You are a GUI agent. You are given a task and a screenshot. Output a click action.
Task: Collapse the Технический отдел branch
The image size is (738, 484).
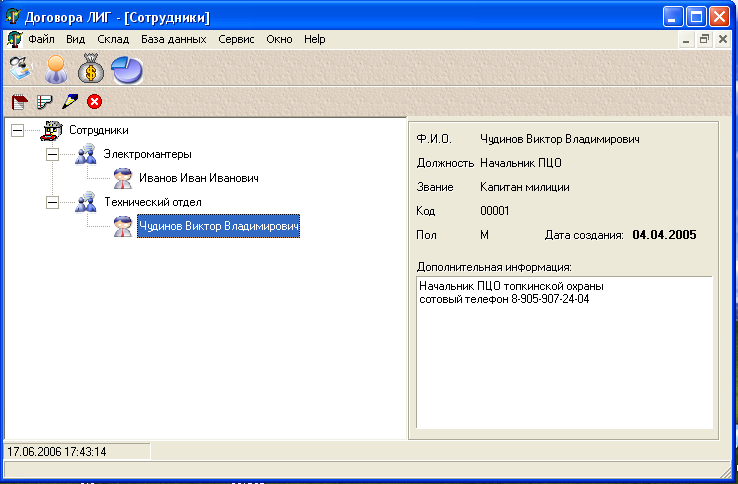(x=52, y=202)
